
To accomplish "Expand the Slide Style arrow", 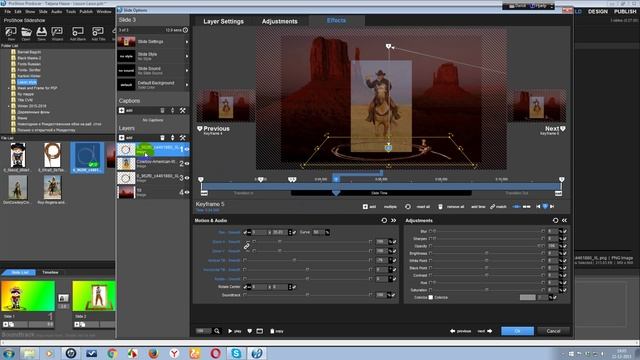I will (x=187, y=56).
